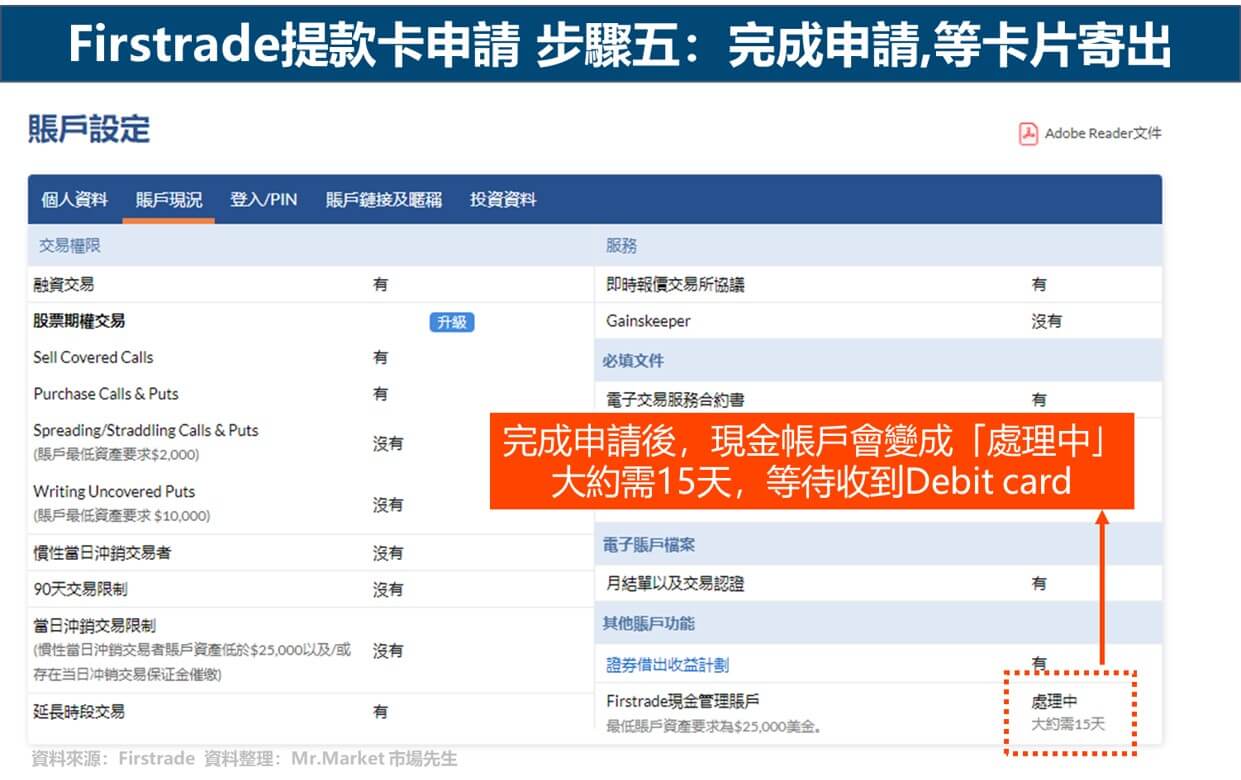
Task: Click the 賬戶最低資產要求$2,000 note
Action: pos(116,454)
